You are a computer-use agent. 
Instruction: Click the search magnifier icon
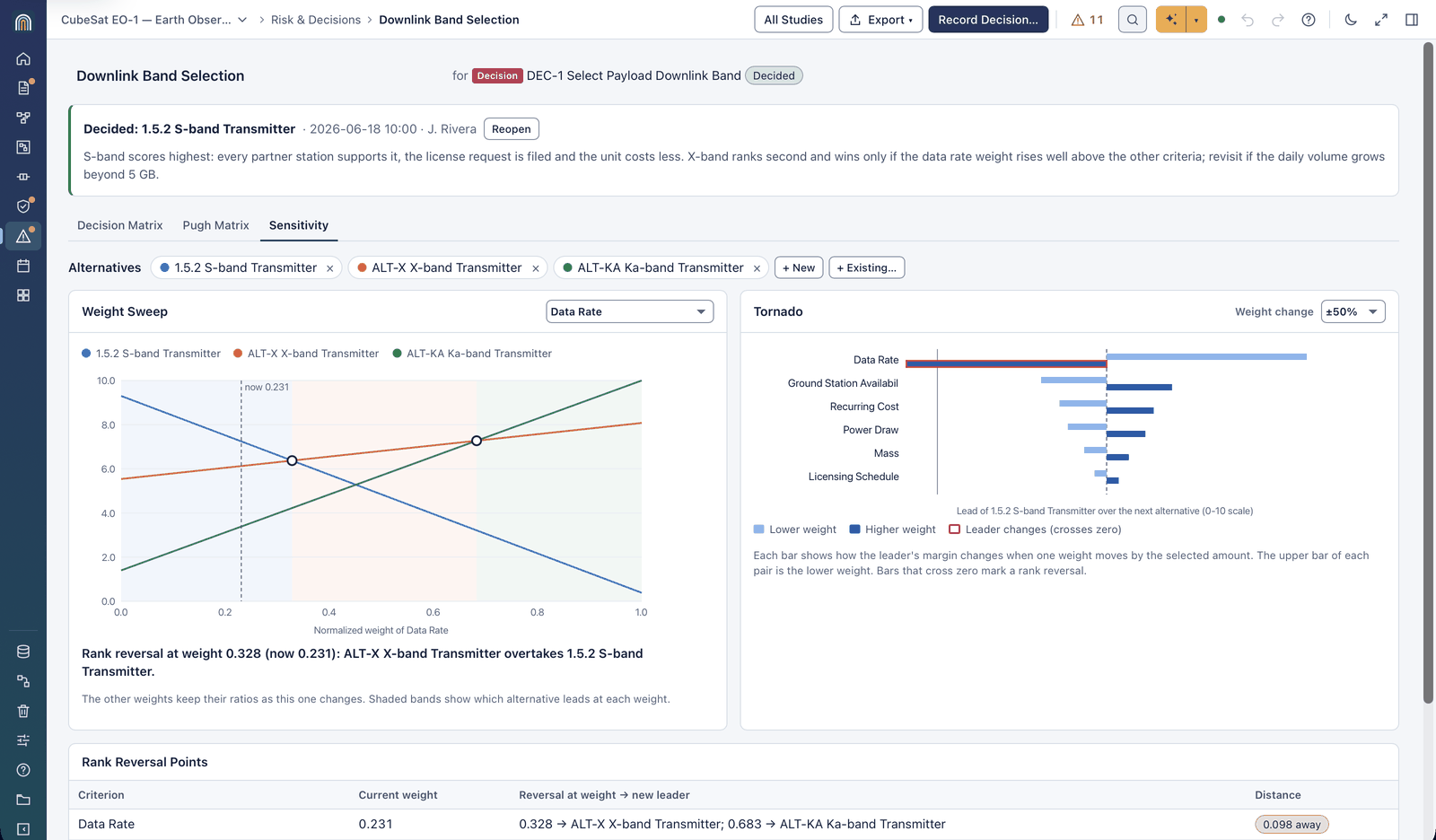1133,20
